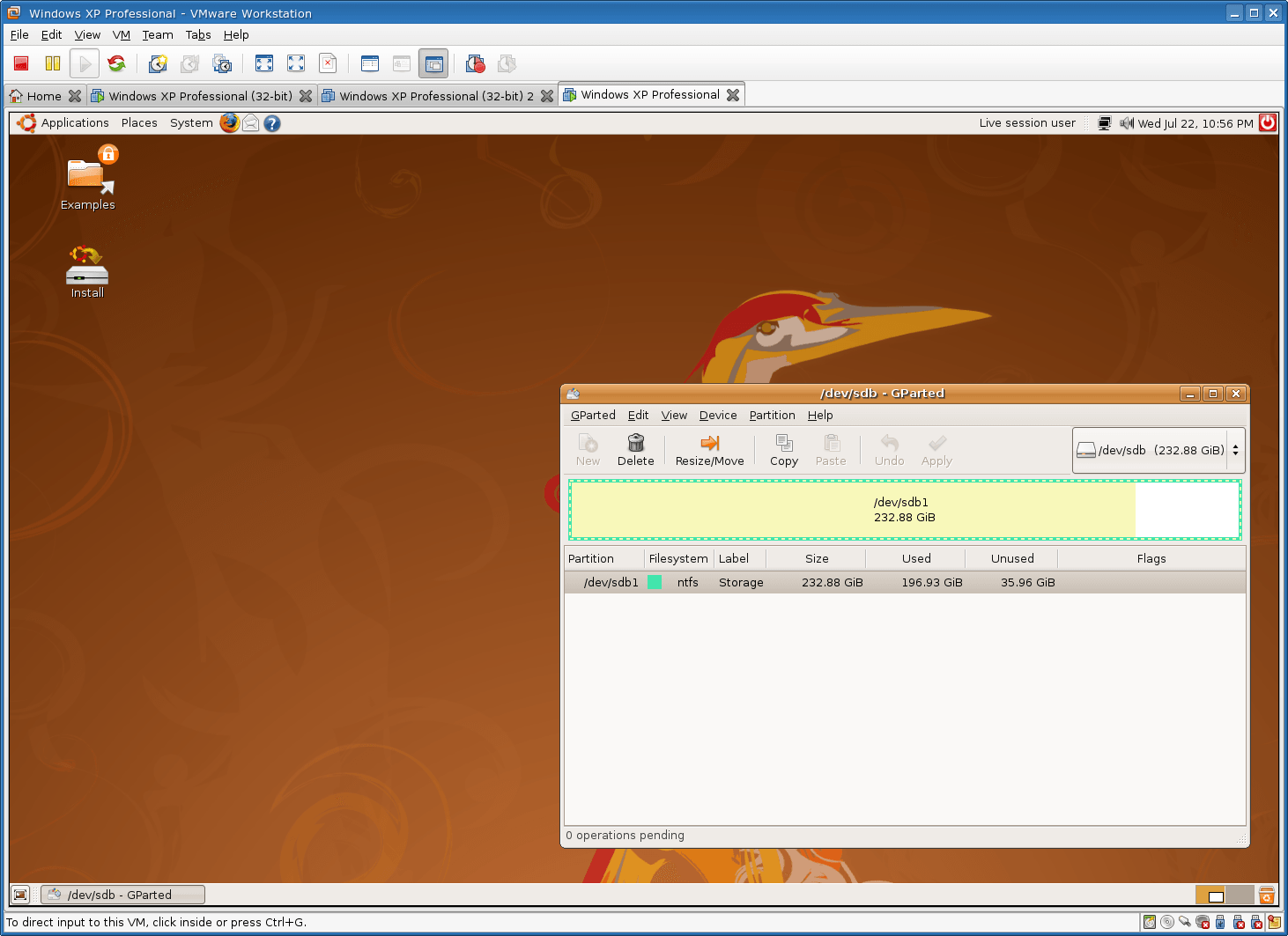The image size is (1288, 936).
Task: Open the VMware Tabs menu
Action: click(198, 35)
